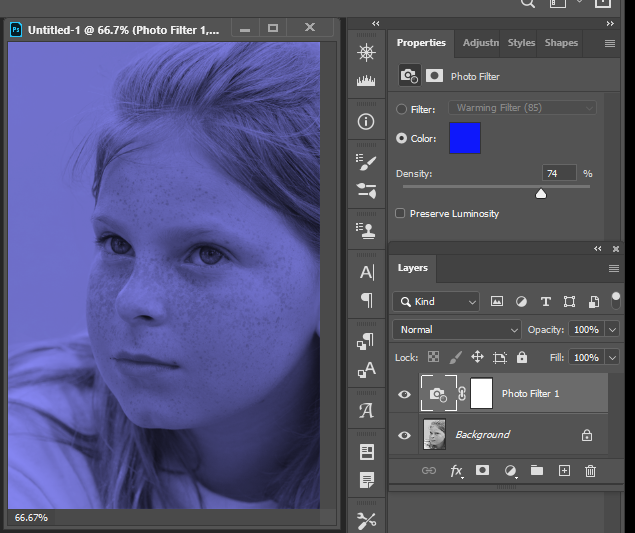Click the Density percentage input field

pos(559,173)
